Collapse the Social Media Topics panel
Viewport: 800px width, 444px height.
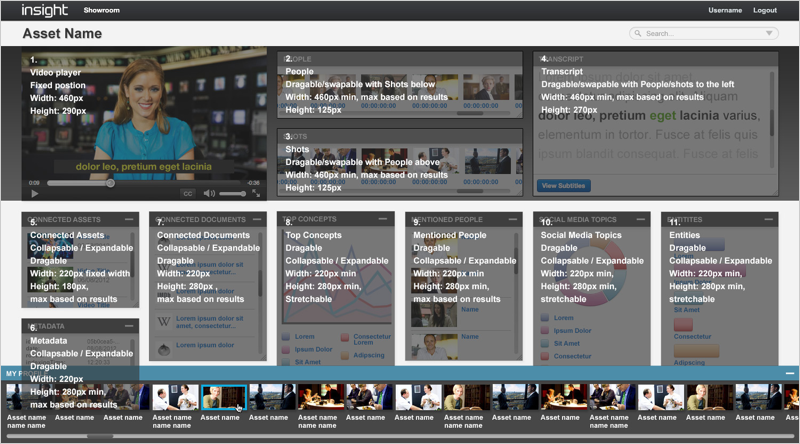(x=641, y=219)
